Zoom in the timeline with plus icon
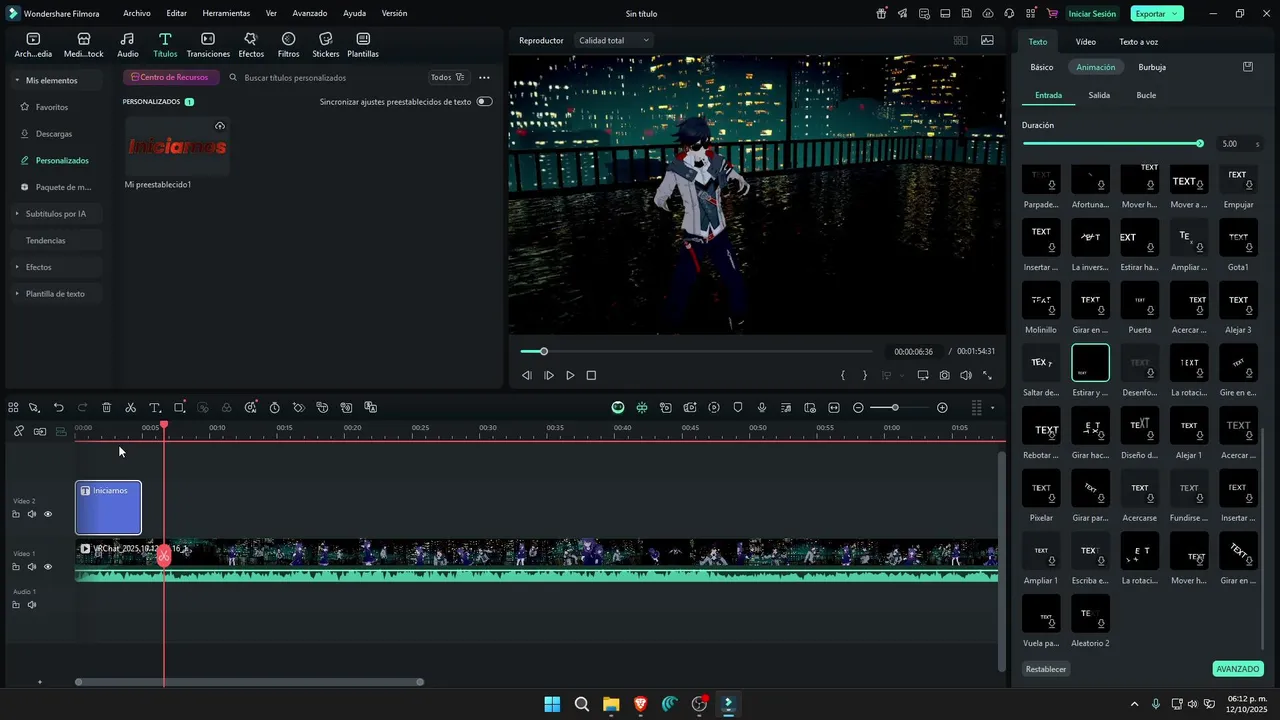 [x=942, y=408]
